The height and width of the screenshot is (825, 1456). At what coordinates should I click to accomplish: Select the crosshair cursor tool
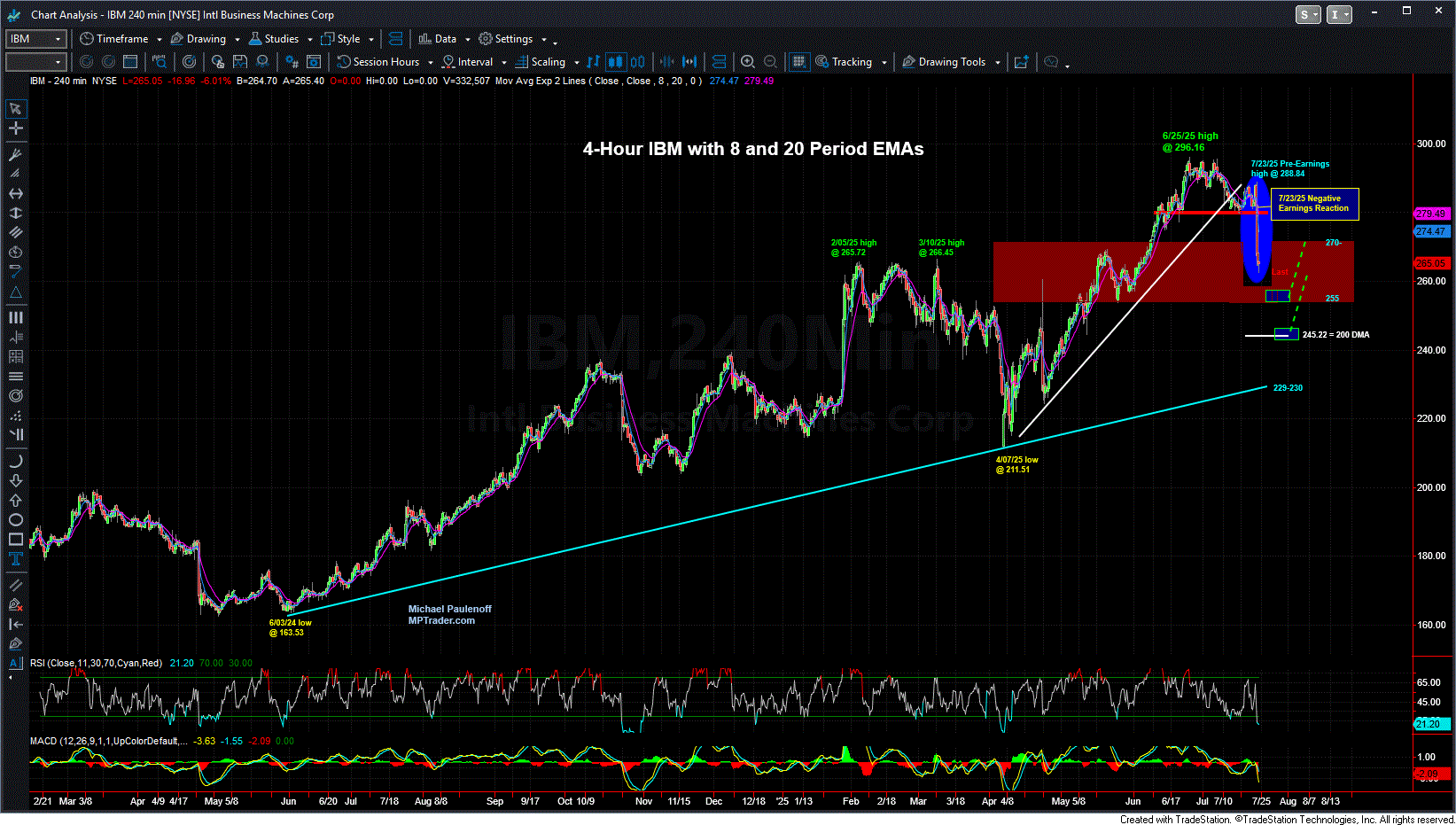(x=15, y=128)
